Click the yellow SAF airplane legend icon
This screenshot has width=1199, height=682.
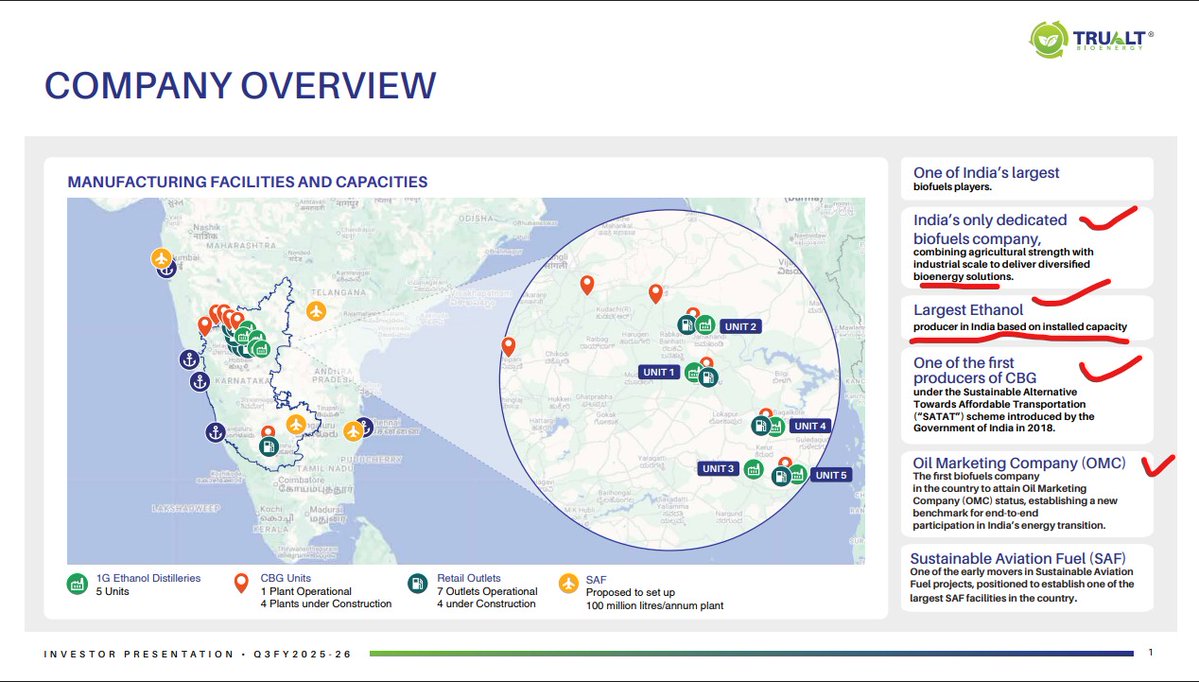(568, 584)
